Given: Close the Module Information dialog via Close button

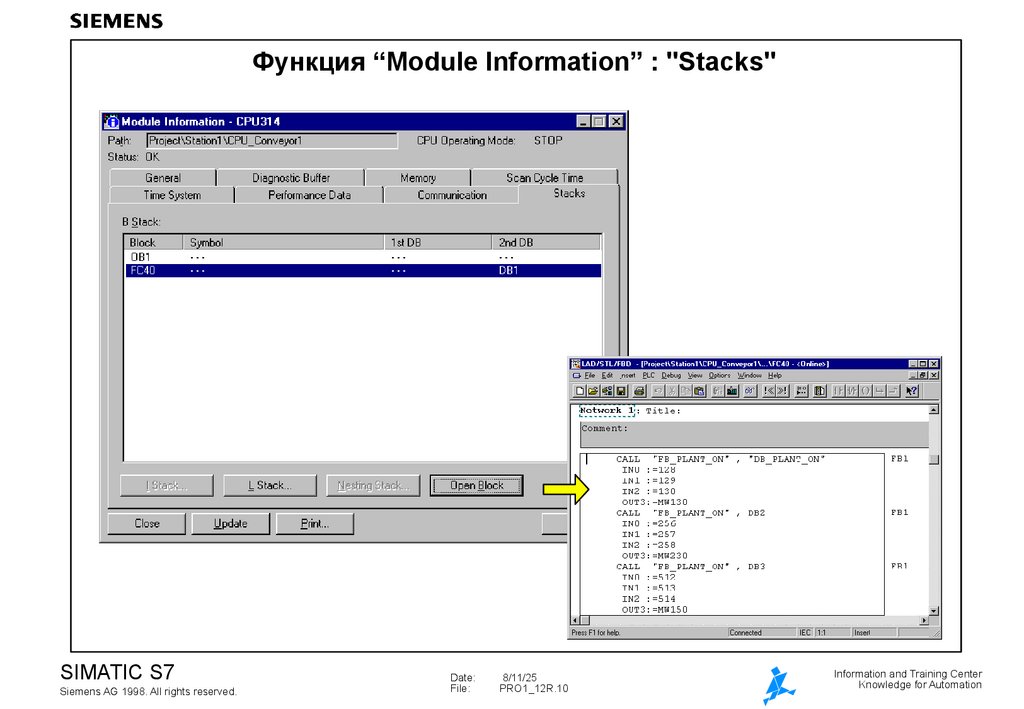Looking at the screenshot, I should tap(147, 523).
